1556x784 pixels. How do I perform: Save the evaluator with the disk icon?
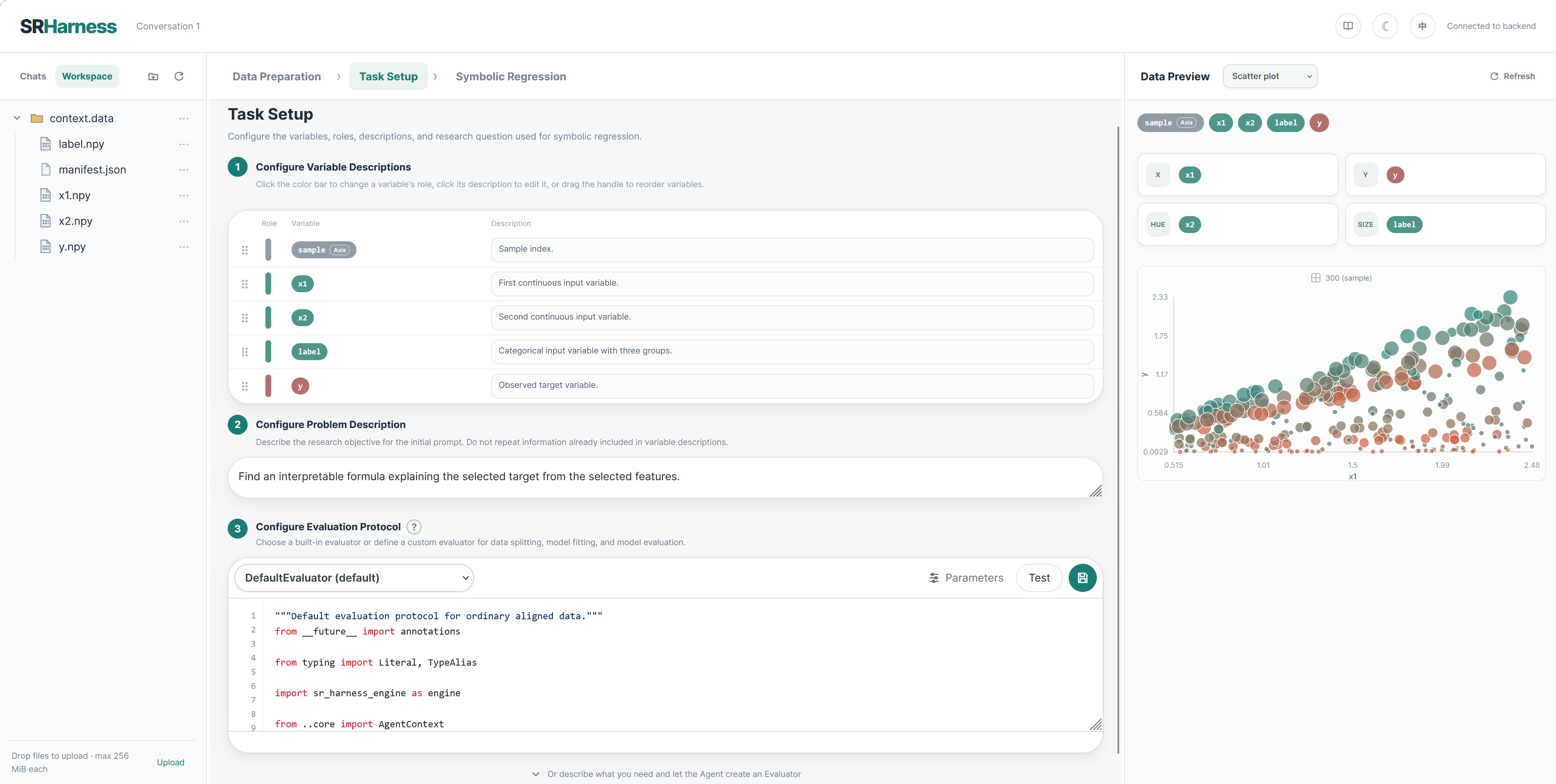[1082, 578]
